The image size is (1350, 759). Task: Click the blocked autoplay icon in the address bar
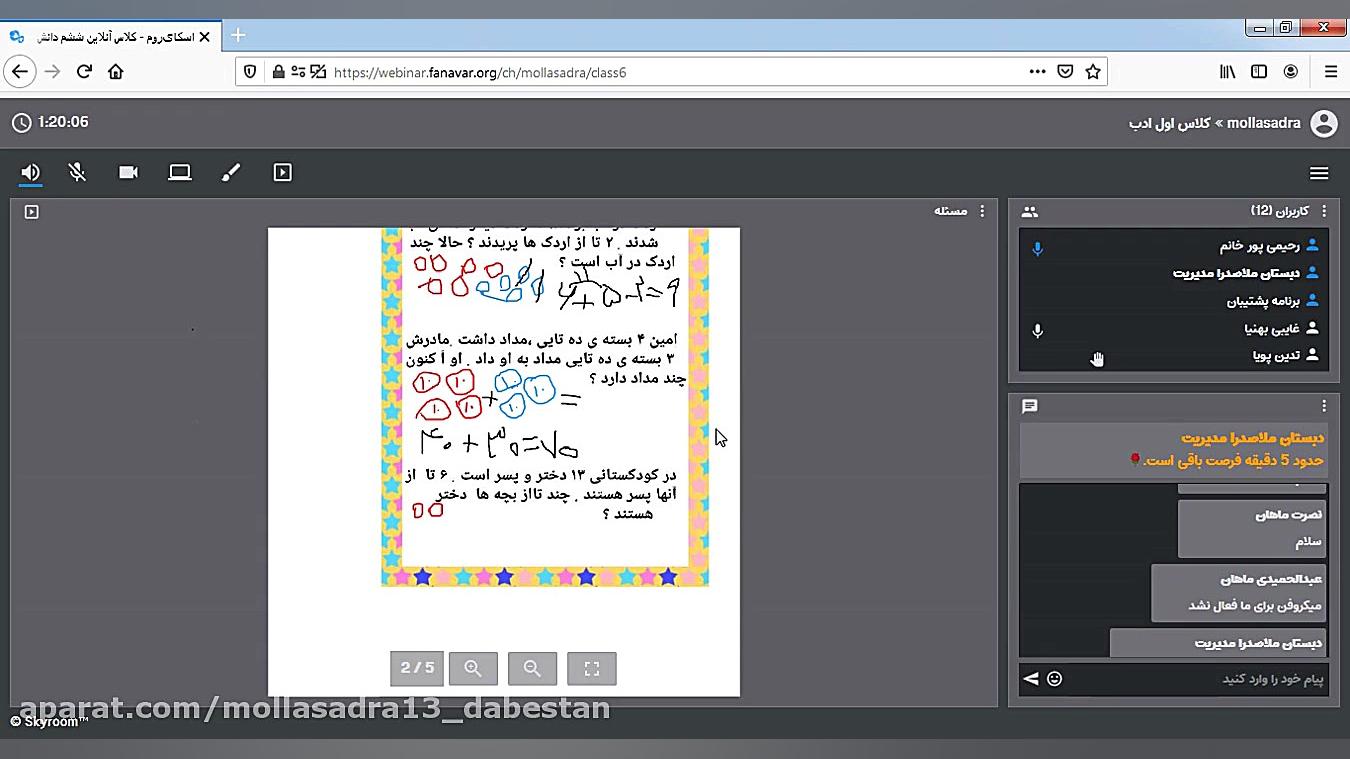pos(318,72)
